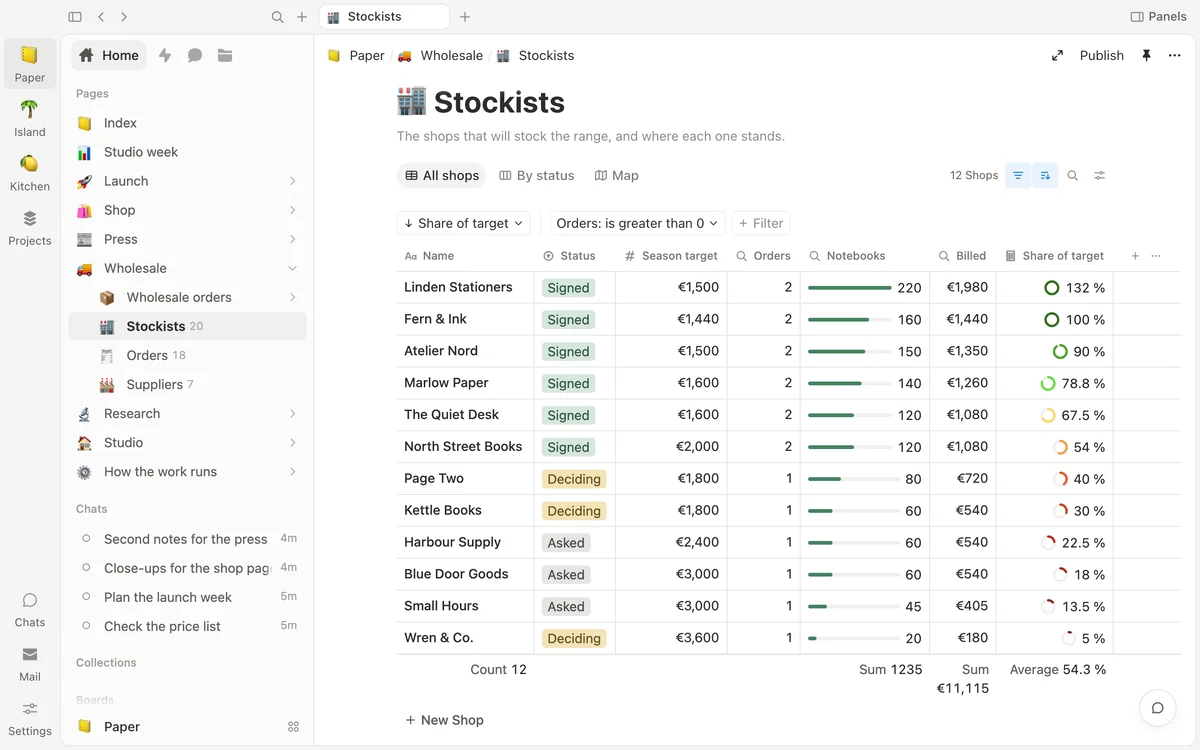1200x750 pixels.
Task: Toggle the filter icon in view toolbar
Action: click(x=1018, y=176)
